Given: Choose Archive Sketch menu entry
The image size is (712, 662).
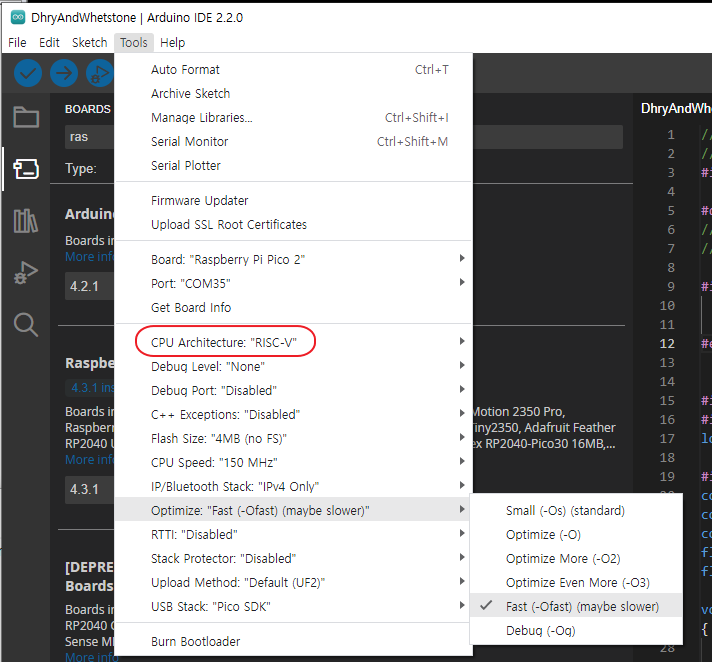Looking at the screenshot, I should point(293,94).
